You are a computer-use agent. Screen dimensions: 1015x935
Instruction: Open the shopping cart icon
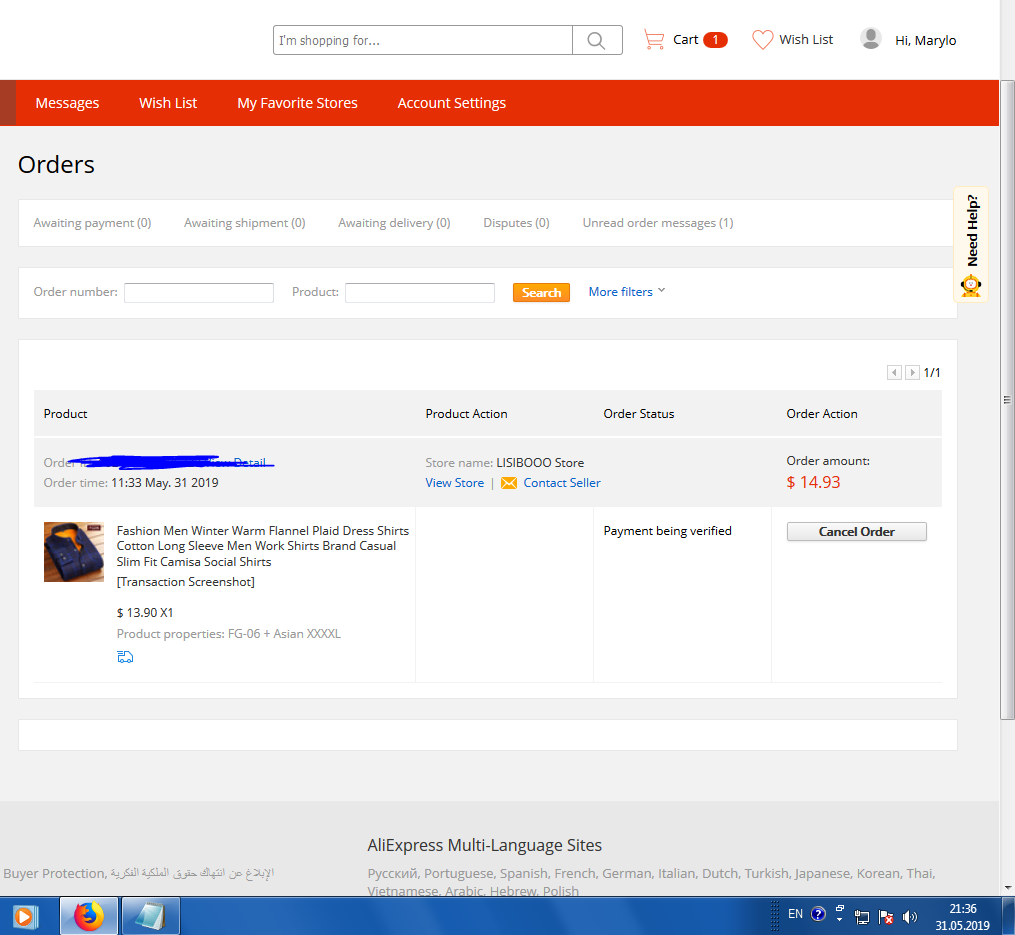(654, 40)
